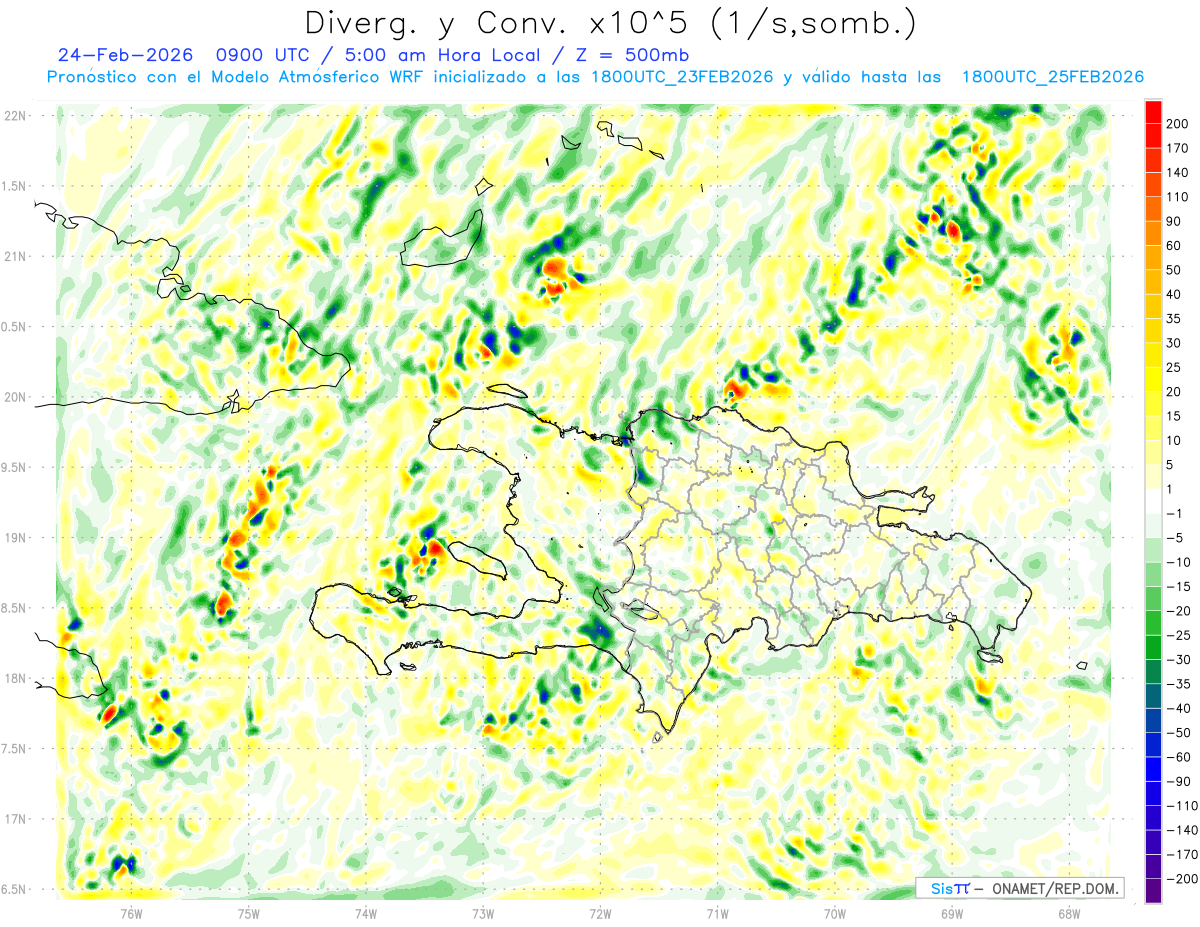Click the "-60" value on the color scale
The height and width of the screenshot is (927, 1200).
[x=1180, y=757]
